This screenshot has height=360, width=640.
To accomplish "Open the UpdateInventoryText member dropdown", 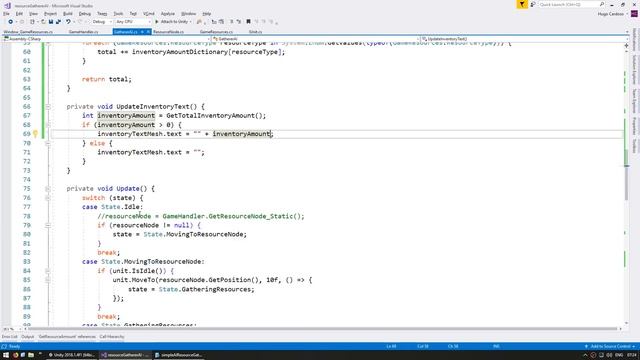I will tap(524, 39).
